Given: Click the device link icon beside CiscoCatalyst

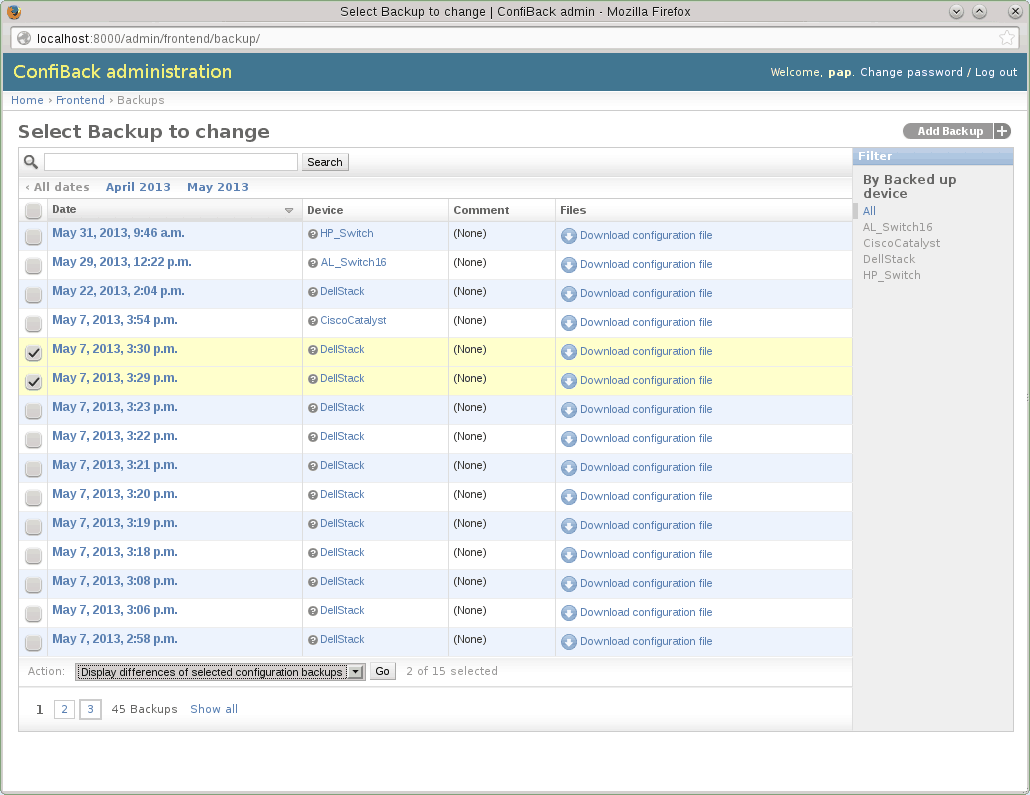Looking at the screenshot, I should coord(313,320).
